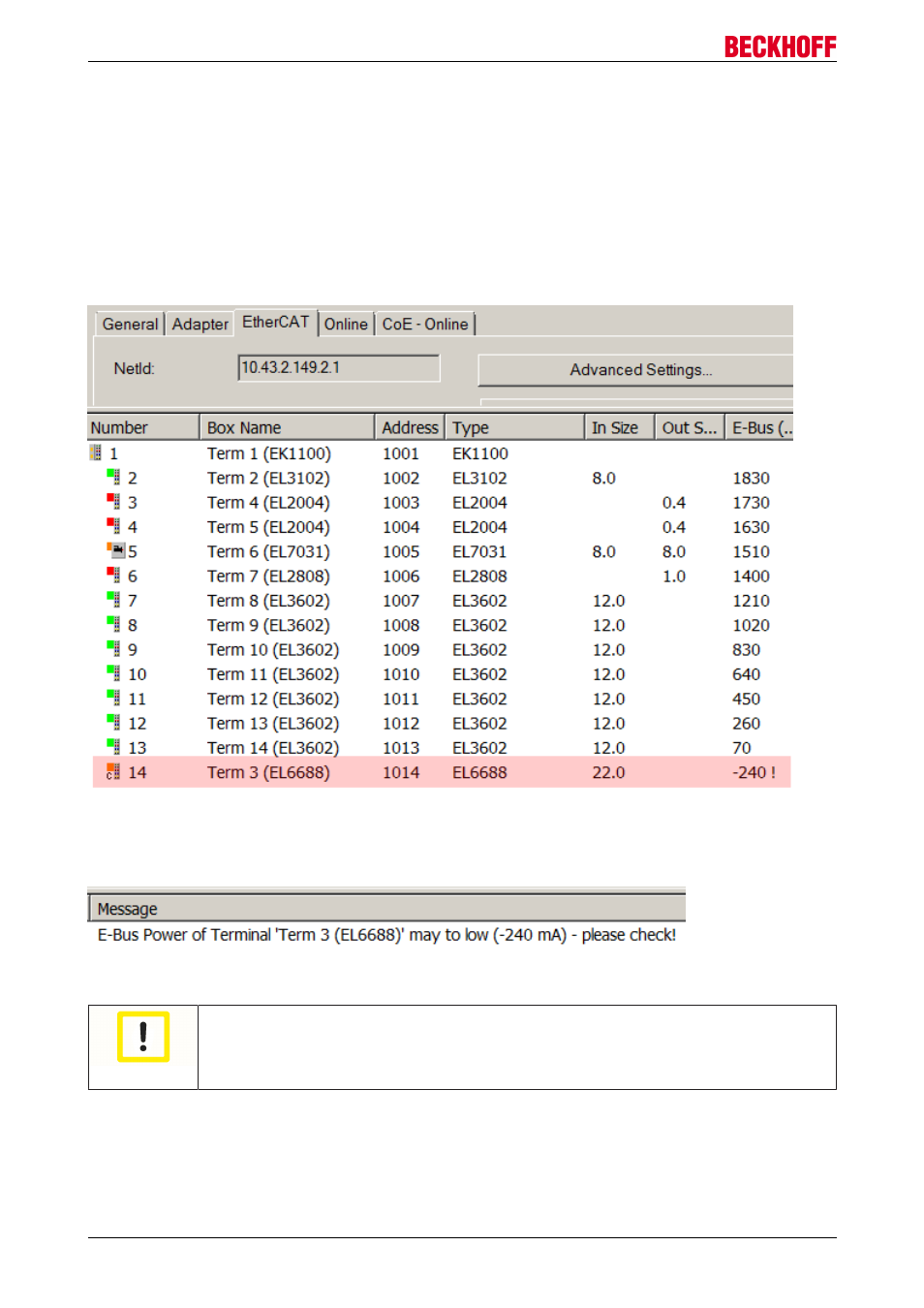The image size is (924, 1308).
Task: Click the drive icon for Term 6 (EL7031)
Action: click(x=116, y=550)
